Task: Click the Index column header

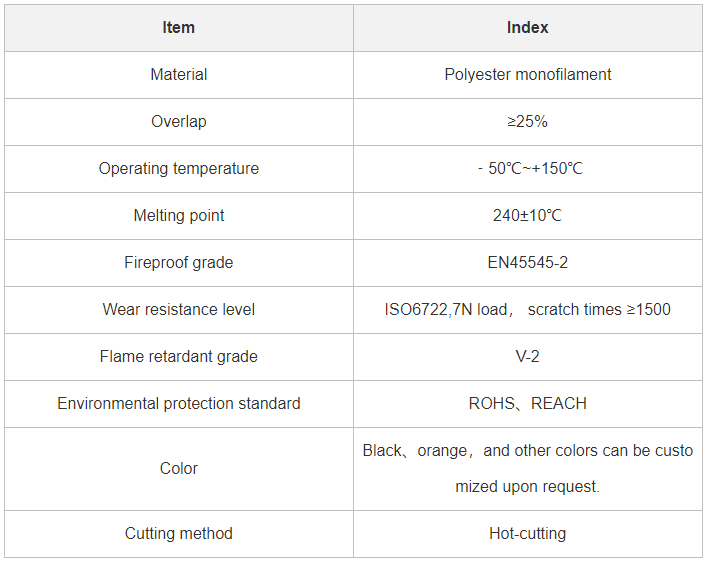Action: pos(528,28)
